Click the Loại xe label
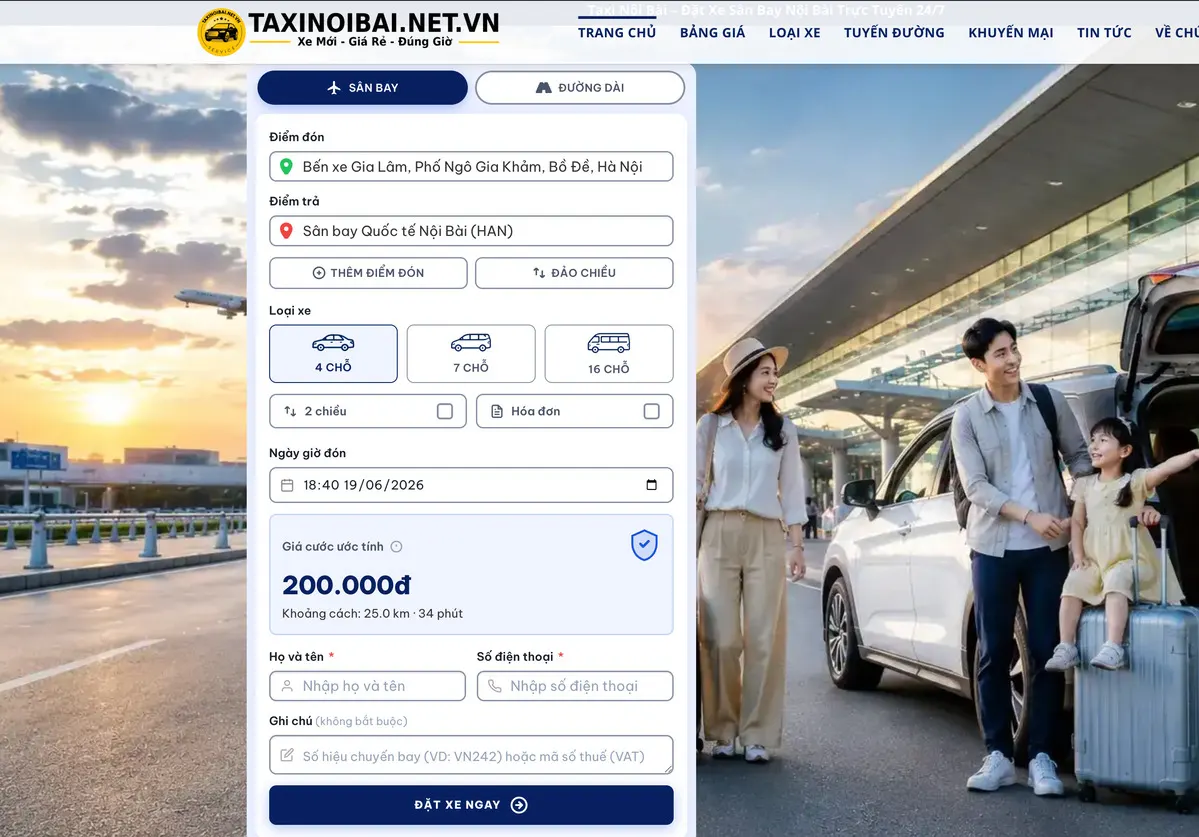The height and width of the screenshot is (837, 1199). [290, 310]
